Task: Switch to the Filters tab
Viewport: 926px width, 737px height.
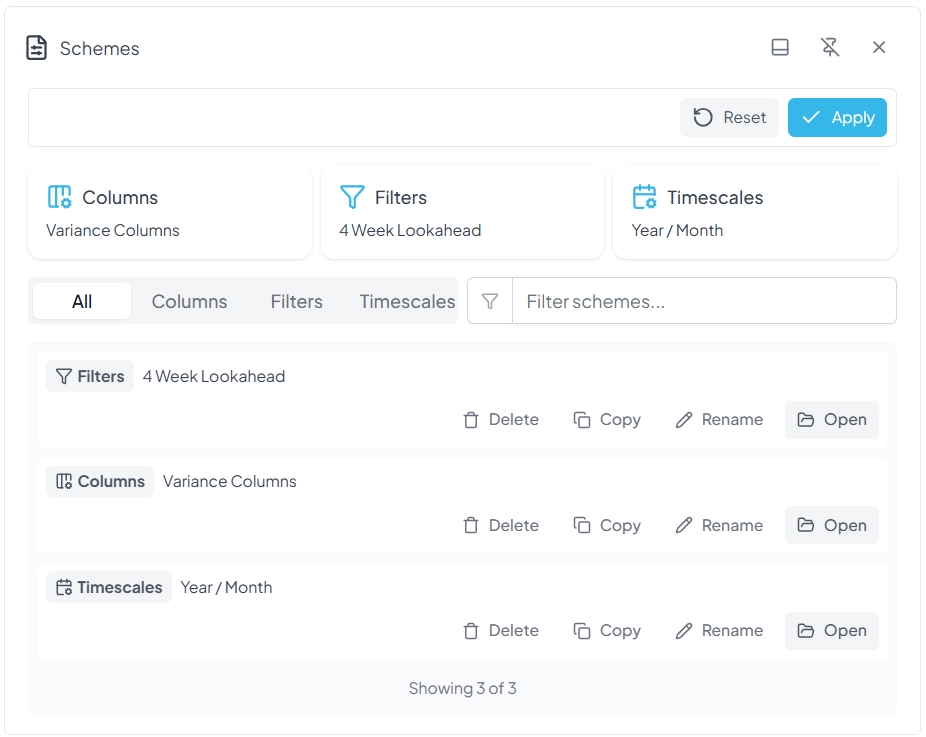Action: click(x=296, y=301)
